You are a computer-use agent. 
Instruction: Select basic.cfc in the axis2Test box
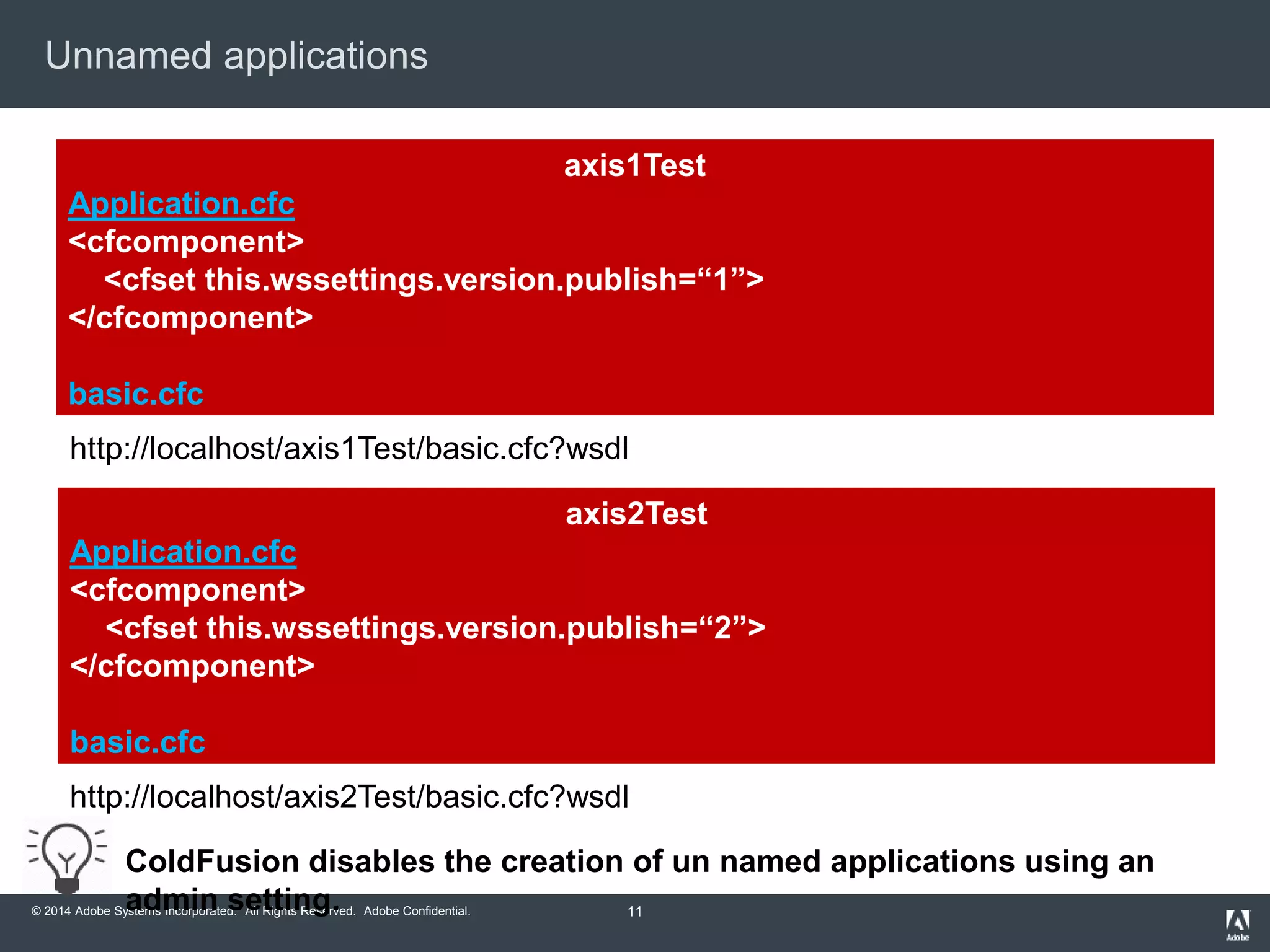point(138,743)
